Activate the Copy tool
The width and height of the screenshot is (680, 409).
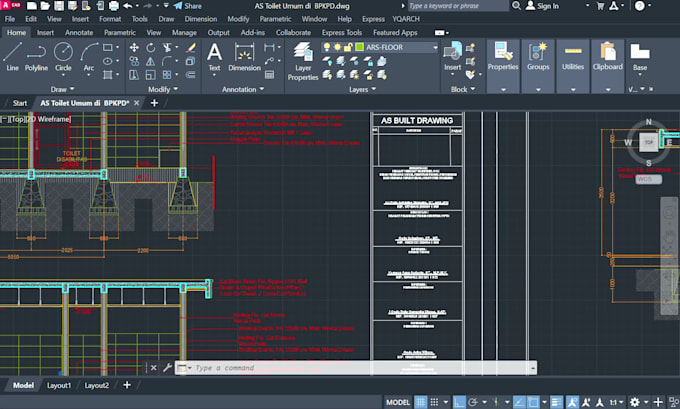134,61
